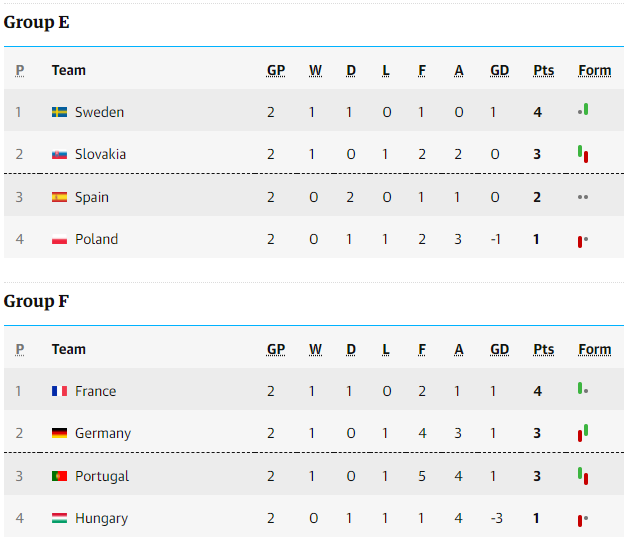The width and height of the screenshot is (627, 547).
Task: Click the Portugal flag icon
Action: [59, 476]
